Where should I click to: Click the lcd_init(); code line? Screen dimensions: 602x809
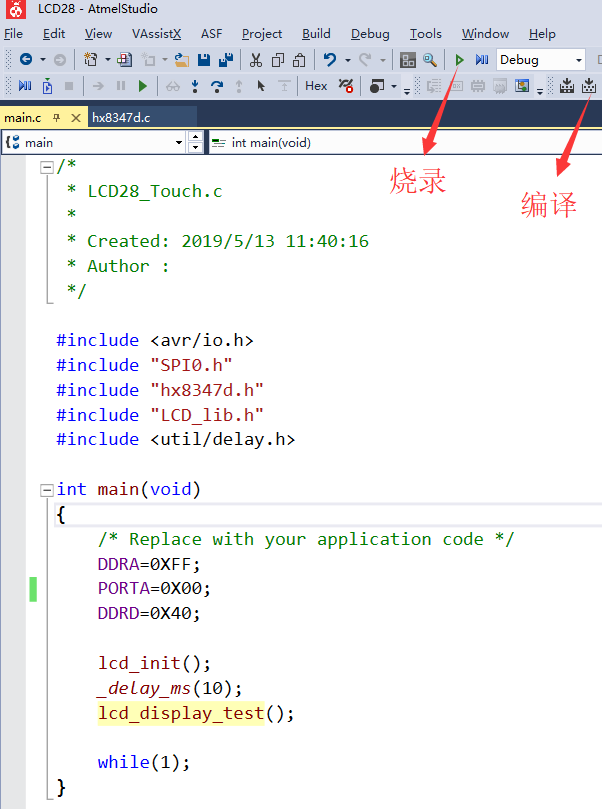click(x=154, y=663)
